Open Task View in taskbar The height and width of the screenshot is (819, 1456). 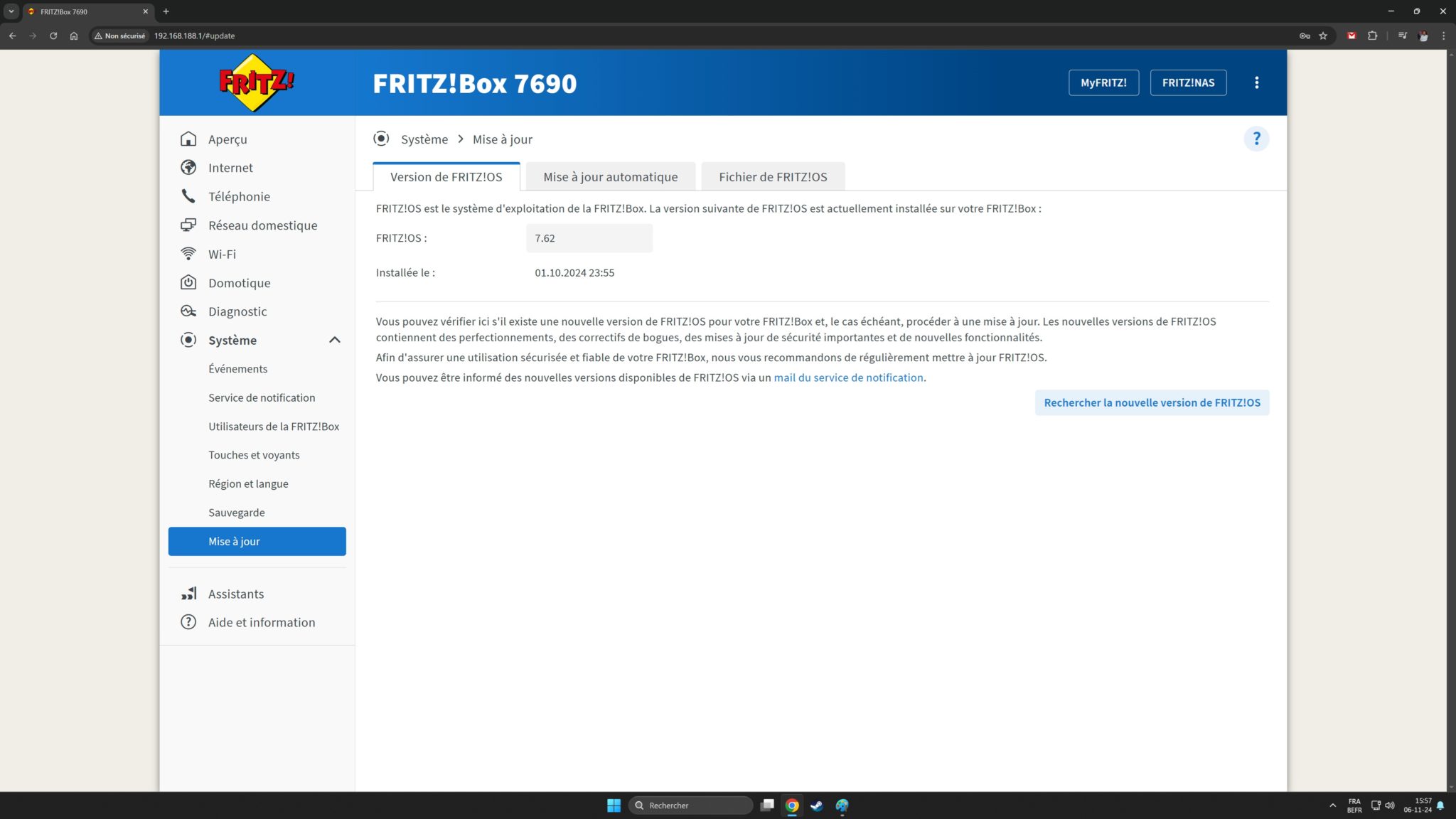[x=767, y=805]
